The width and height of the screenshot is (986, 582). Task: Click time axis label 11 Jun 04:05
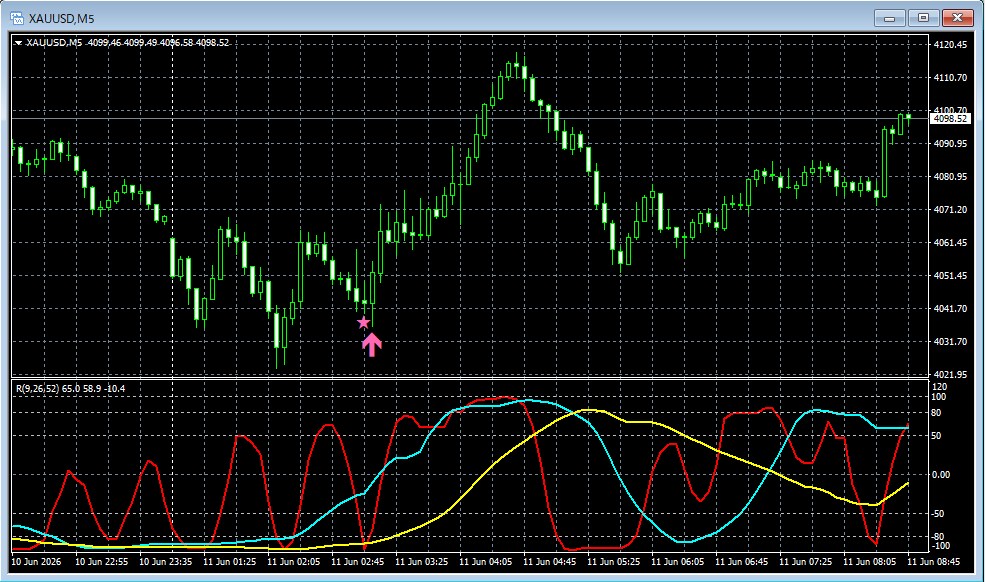pyautogui.click(x=485, y=561)
